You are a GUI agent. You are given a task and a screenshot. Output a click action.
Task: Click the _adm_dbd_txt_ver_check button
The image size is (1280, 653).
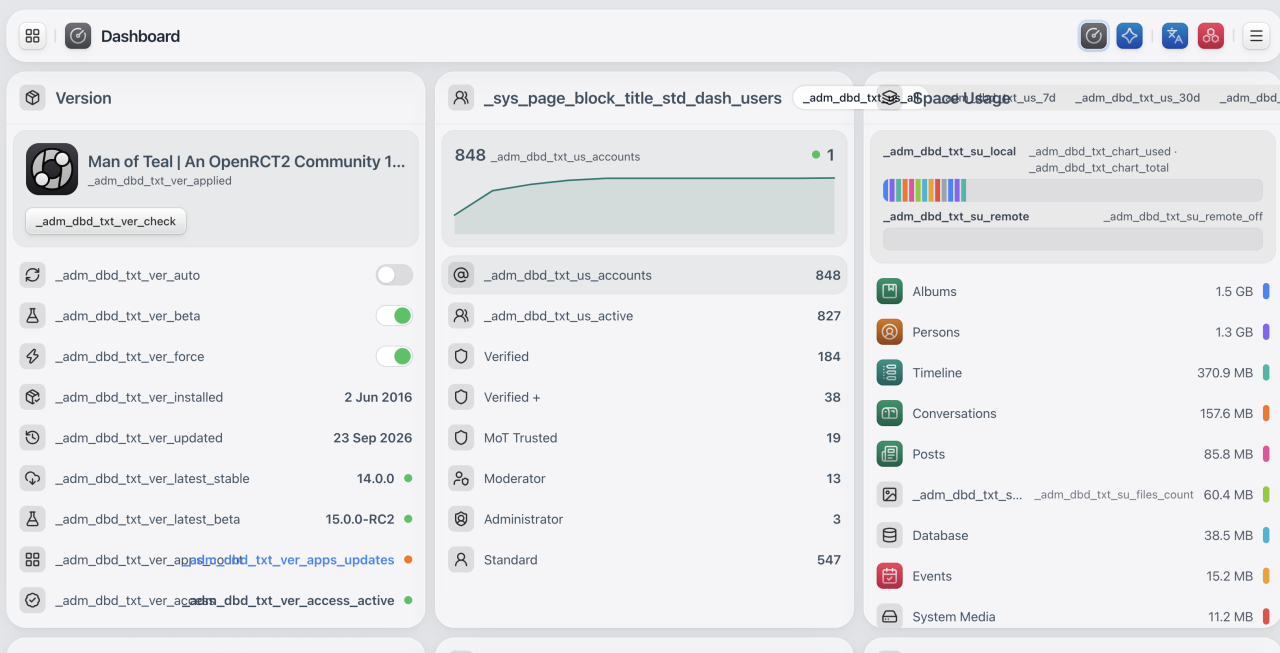point(106,221)
